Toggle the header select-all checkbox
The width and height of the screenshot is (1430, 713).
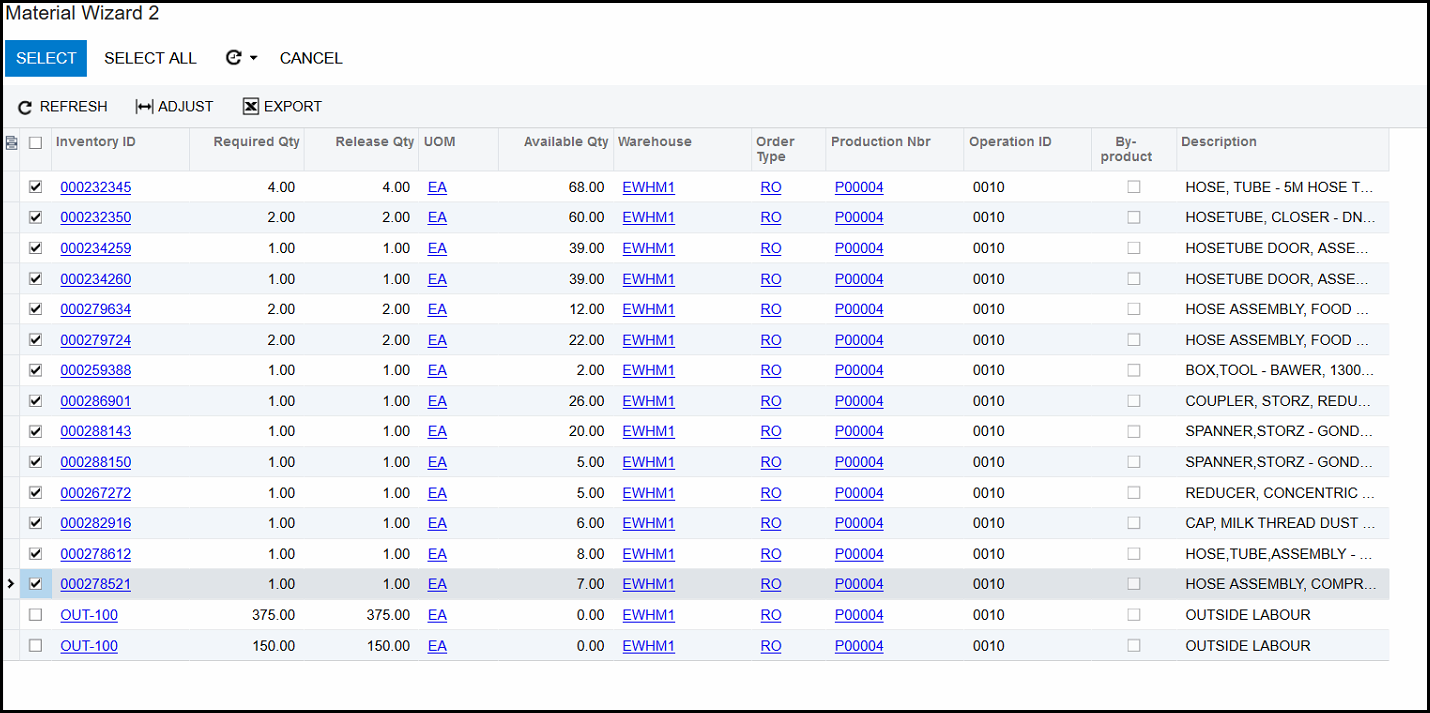click(x=36, y=143)
